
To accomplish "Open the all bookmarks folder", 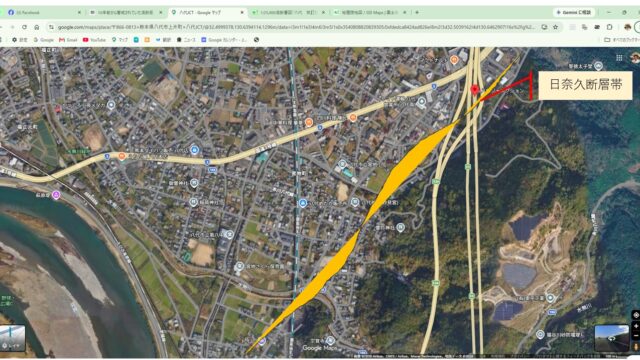I will coord(621,40).
